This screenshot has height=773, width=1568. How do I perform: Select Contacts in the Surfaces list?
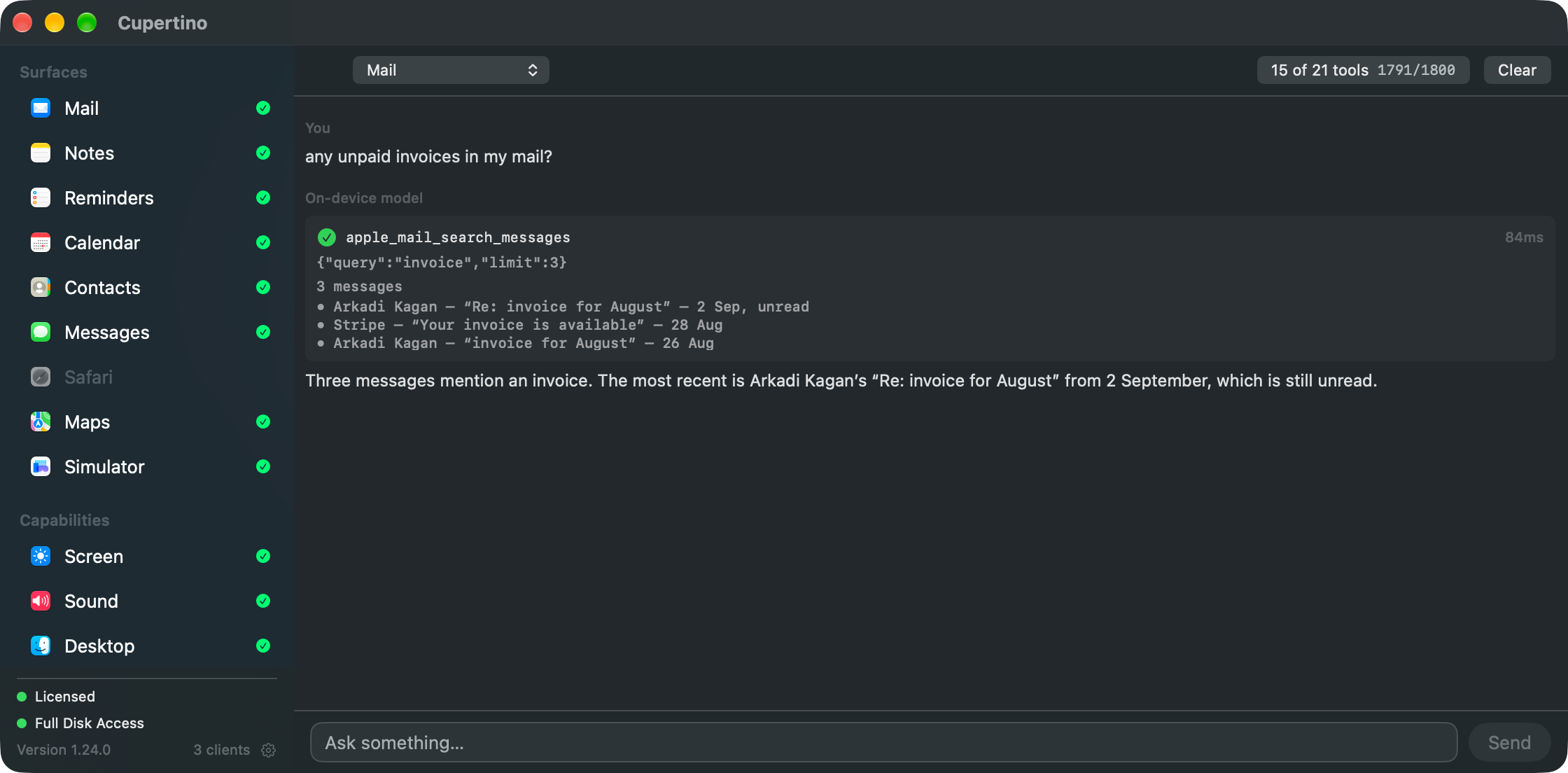pyautogui.click(x=147, y=287)
